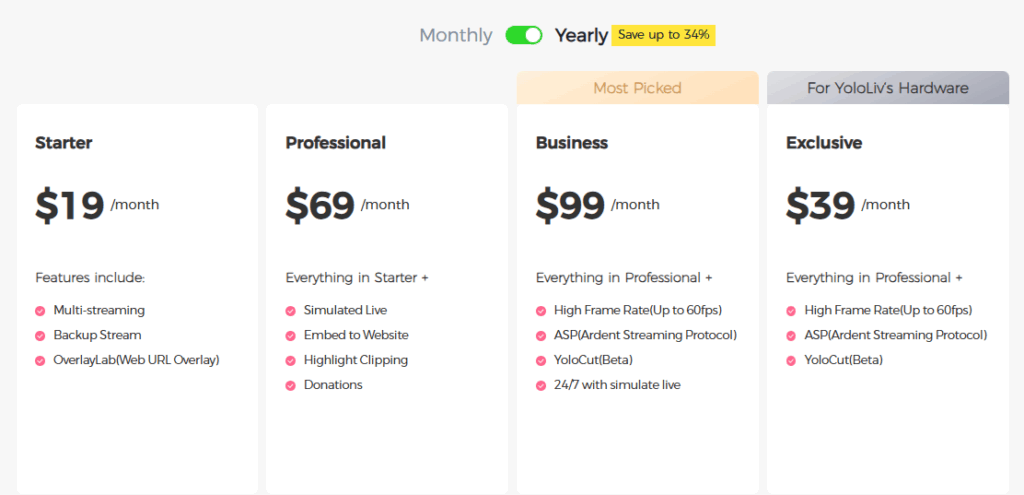This screenshot has width=1024, height=495.
Task: Click the checkmark icon beside Embed to Website
Action: point(290,336)
